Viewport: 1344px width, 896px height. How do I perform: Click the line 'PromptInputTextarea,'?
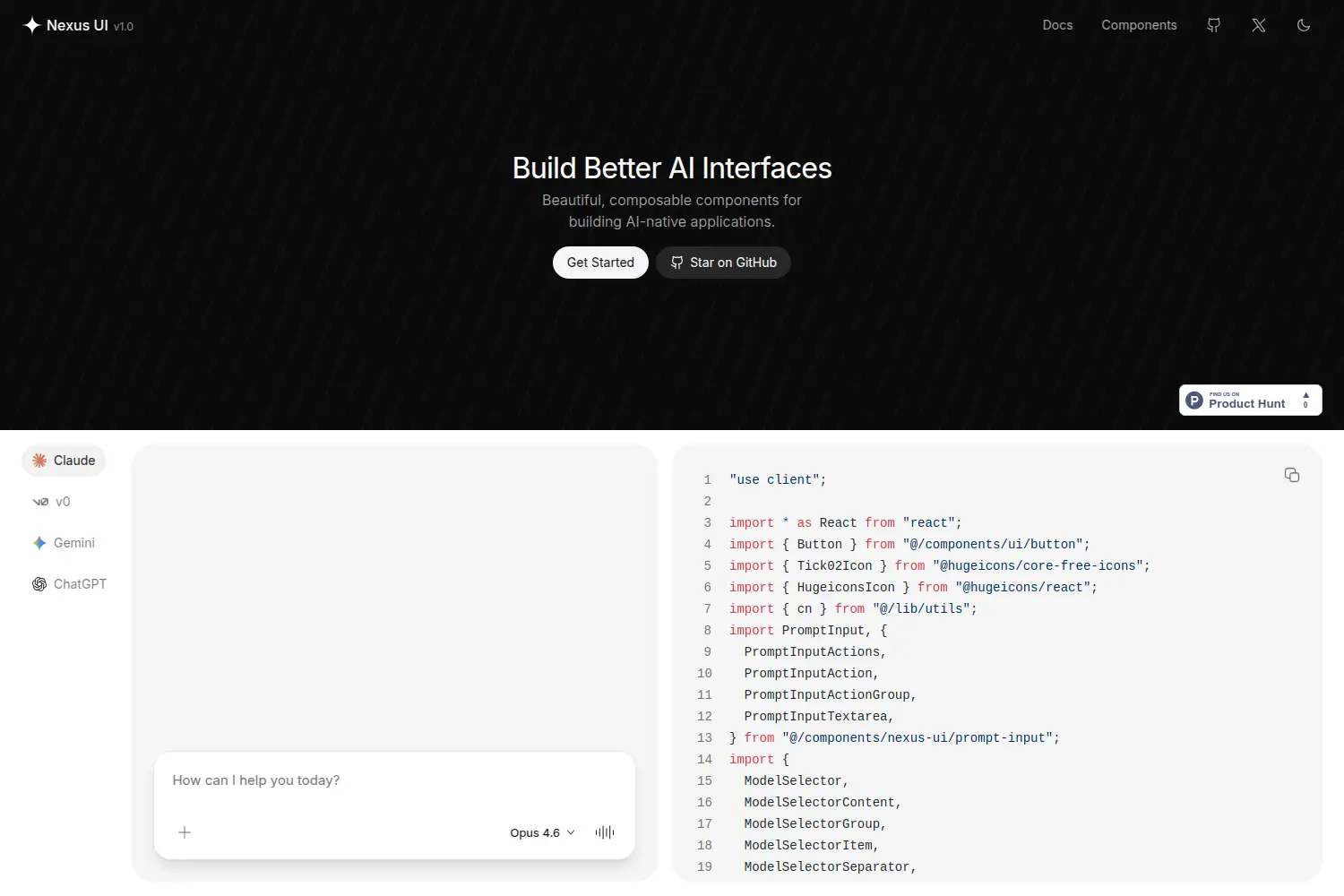[819, 716]
